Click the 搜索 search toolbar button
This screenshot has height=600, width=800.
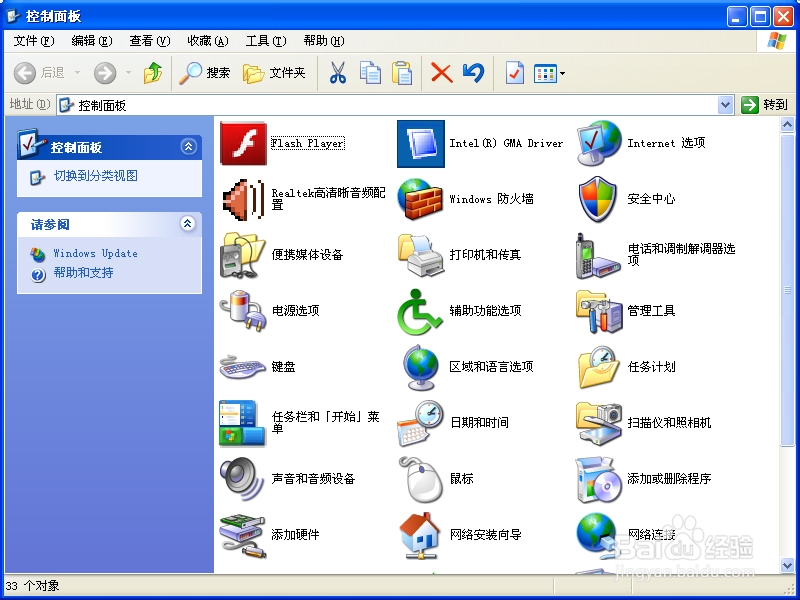click(x=205, y=73)
